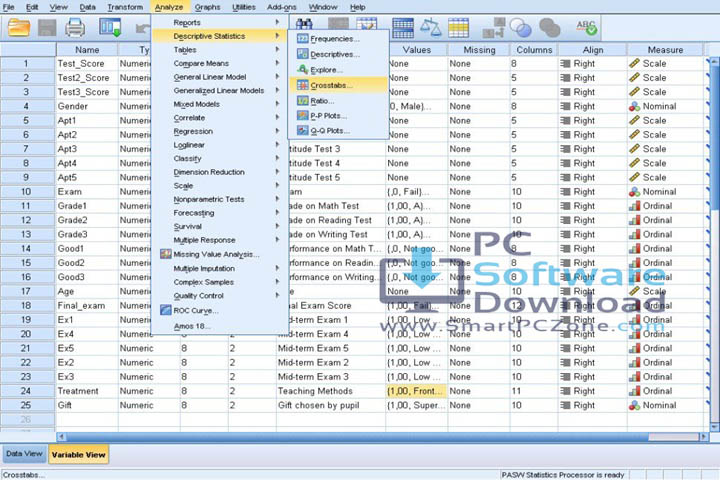Image resolution: width=720 pixels, height=480 pixels.
Task: Select the highlighted Crosstabs entry
Action: coord(338,85)
